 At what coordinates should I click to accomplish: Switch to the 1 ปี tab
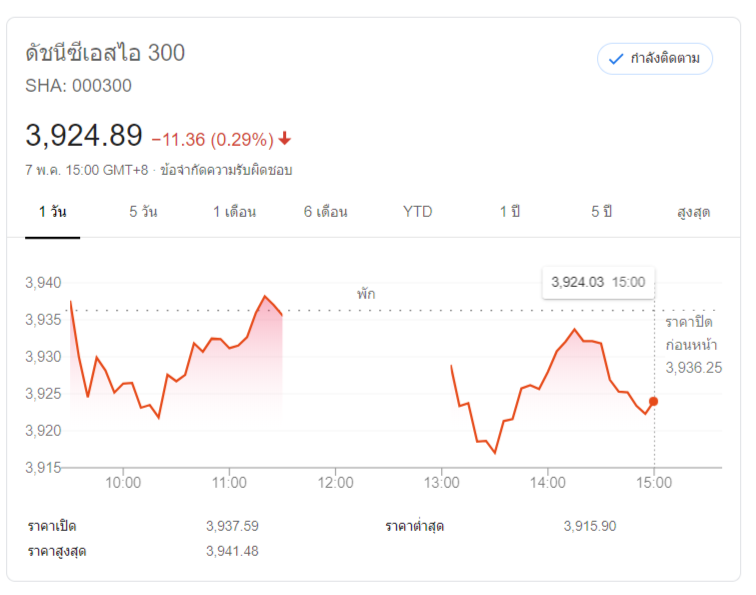point(510,212)
